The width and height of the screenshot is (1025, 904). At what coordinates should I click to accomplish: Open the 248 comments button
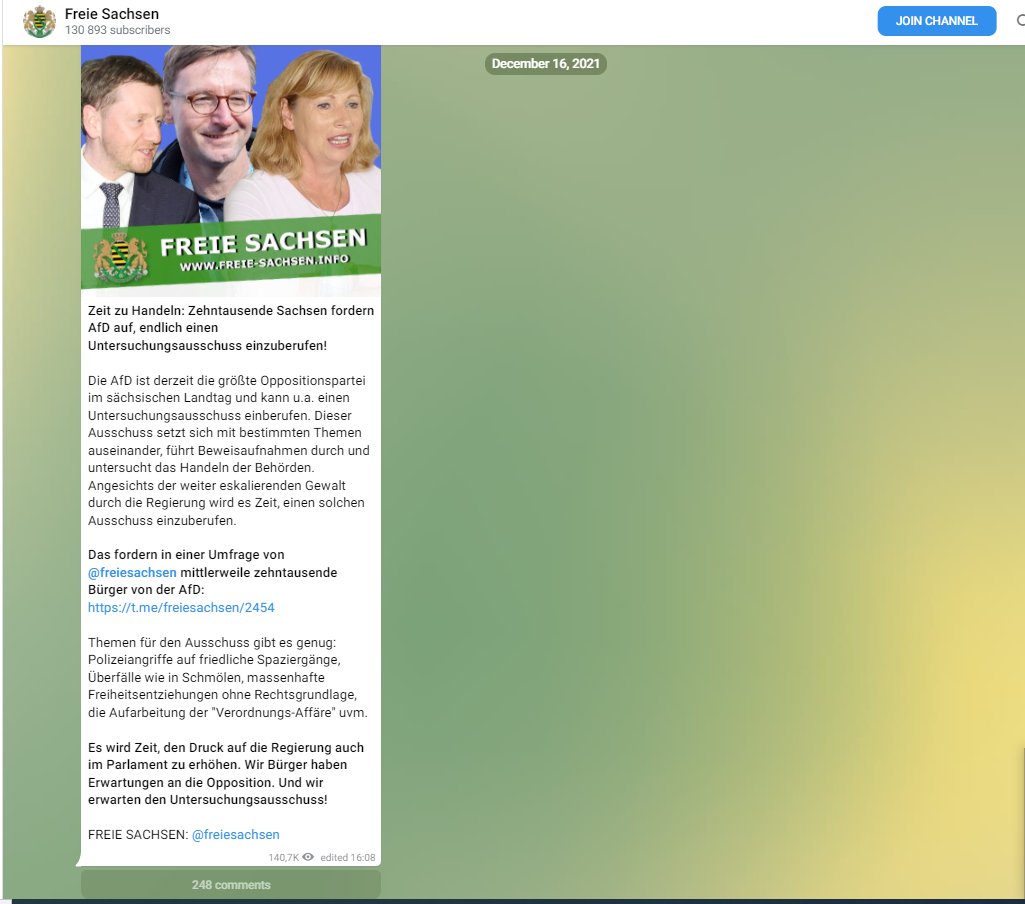231,884
